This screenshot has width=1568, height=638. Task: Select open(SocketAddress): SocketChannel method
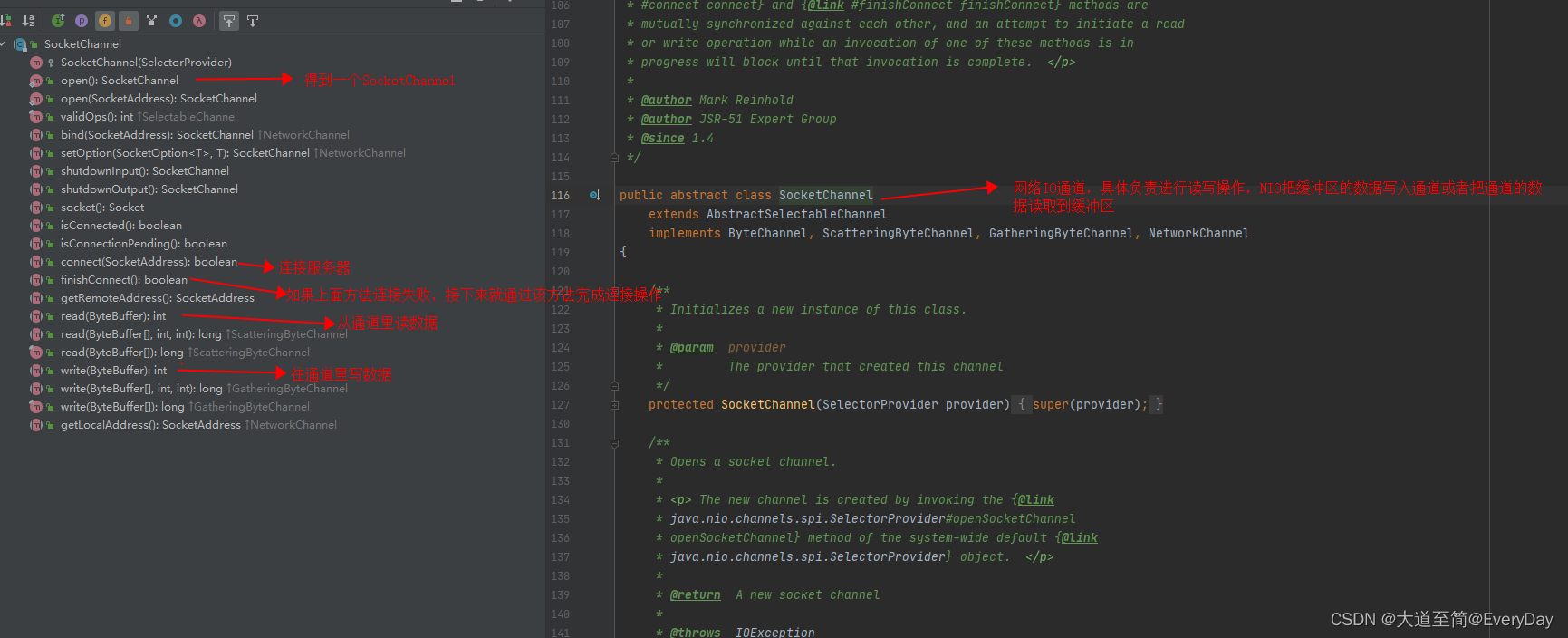(x=159, y=98)
